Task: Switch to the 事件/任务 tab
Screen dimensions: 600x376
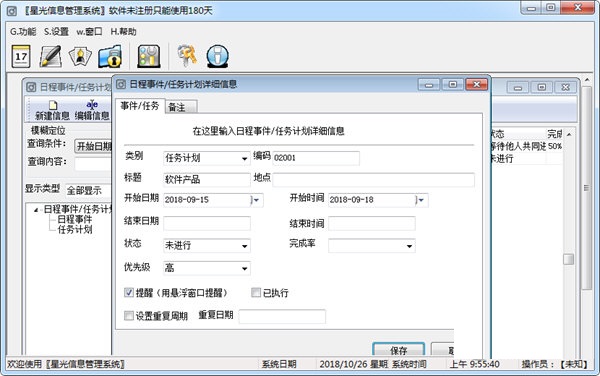Action: (x=140, y=106)
